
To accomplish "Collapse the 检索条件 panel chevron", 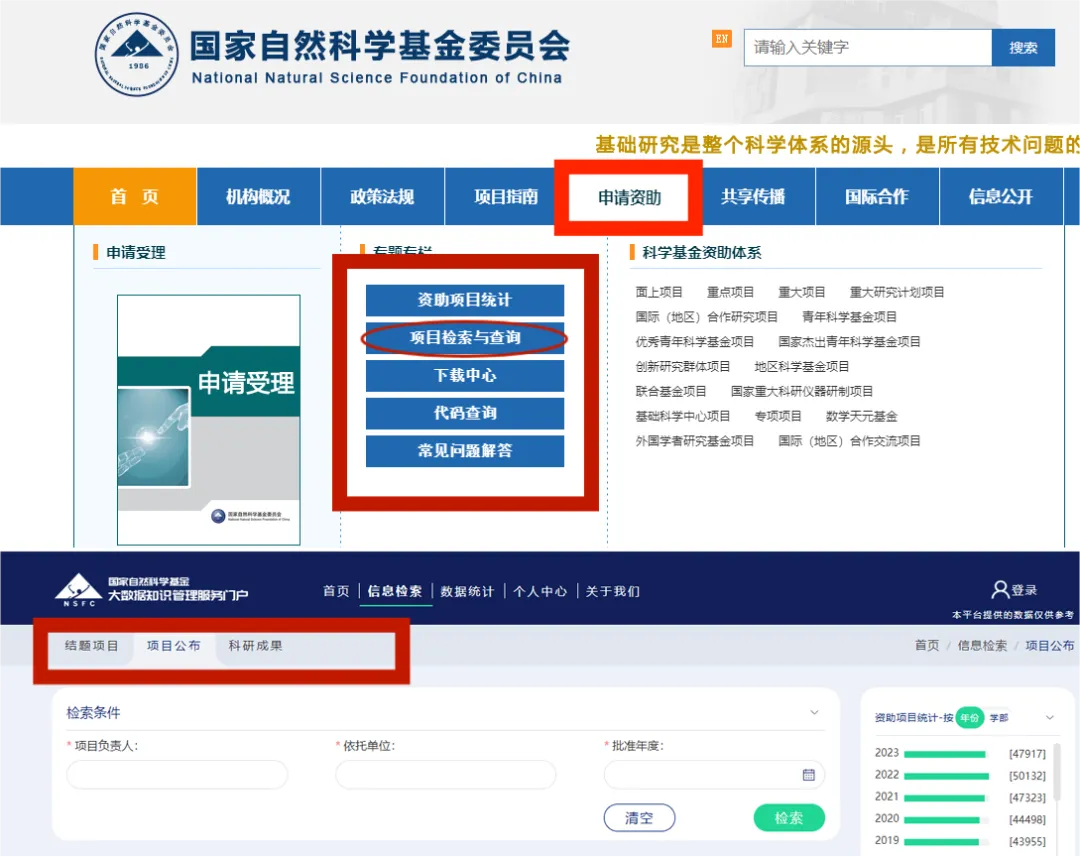I will [814, 712].
